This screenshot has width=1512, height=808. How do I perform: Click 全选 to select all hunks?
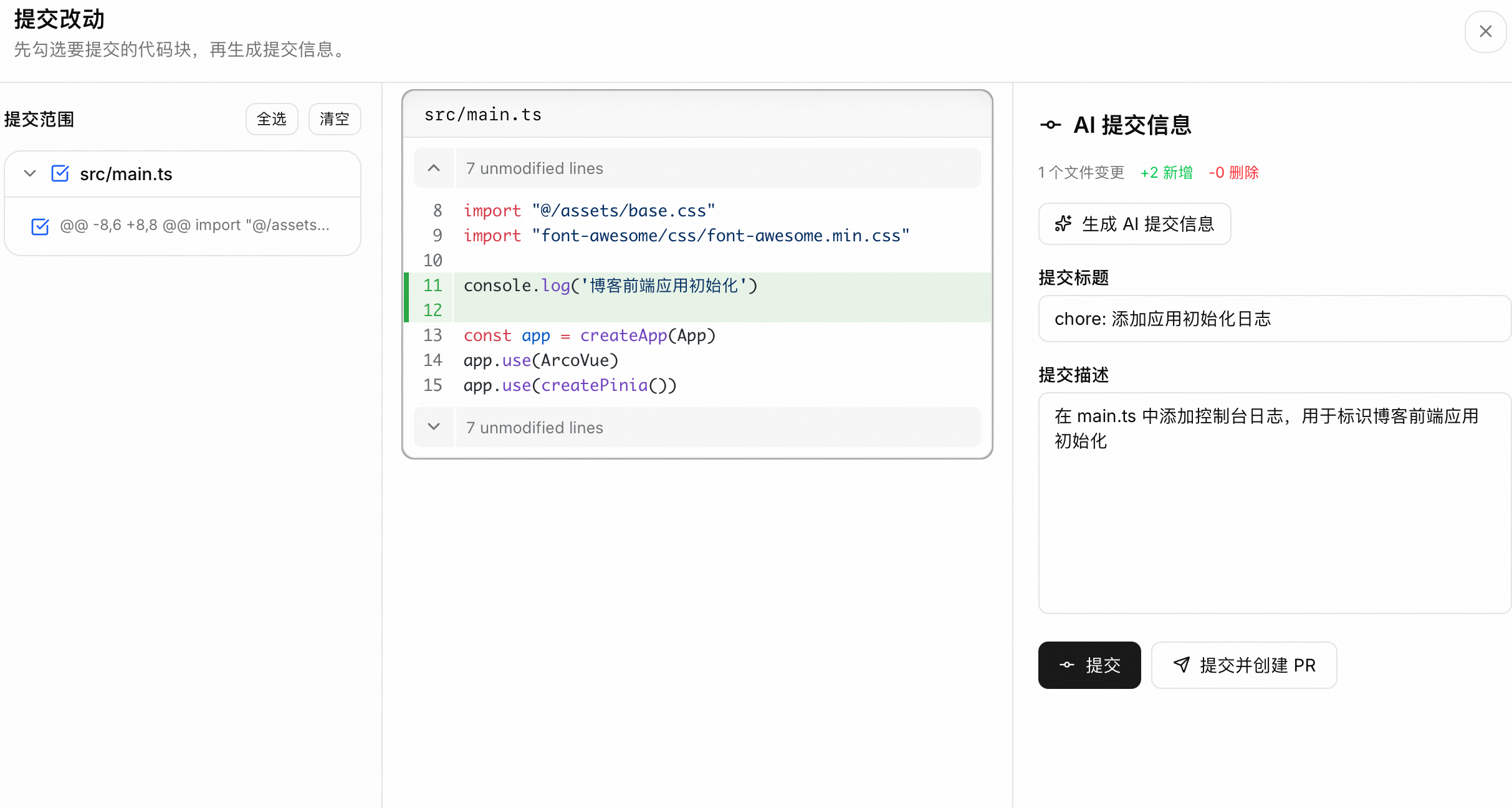[272, 119]
